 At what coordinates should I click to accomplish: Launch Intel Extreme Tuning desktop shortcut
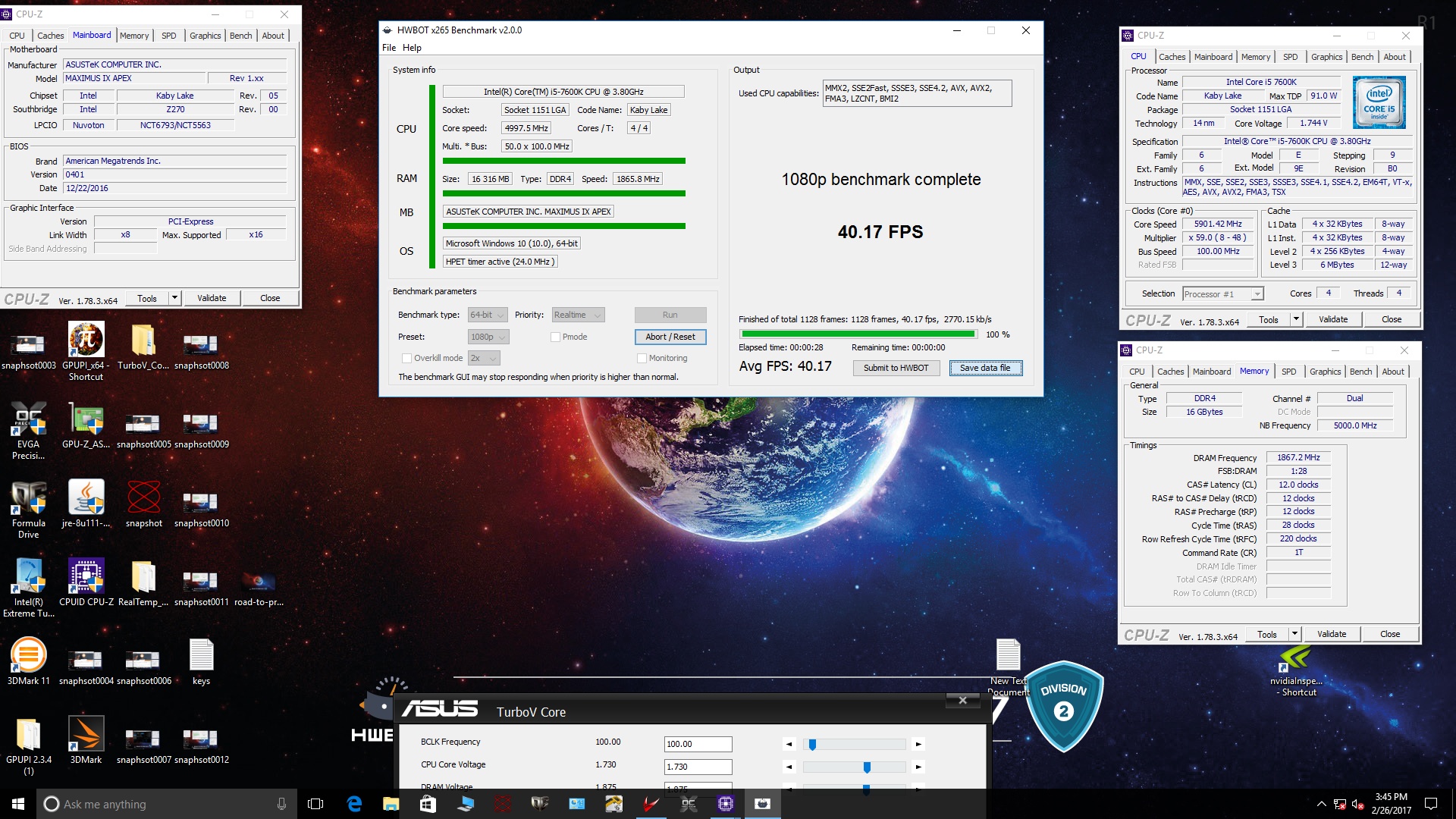pyautogui.click(x=29, y=588)
